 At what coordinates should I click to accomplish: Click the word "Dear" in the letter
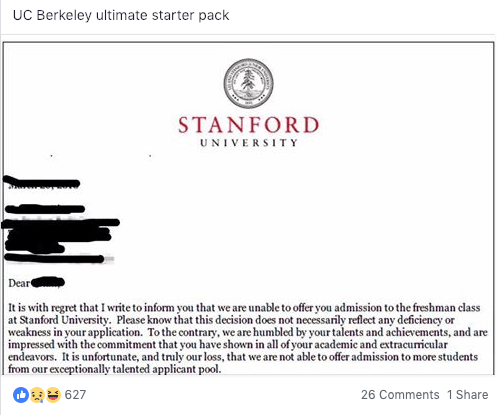pyautogui.click(x=19, y=283)
